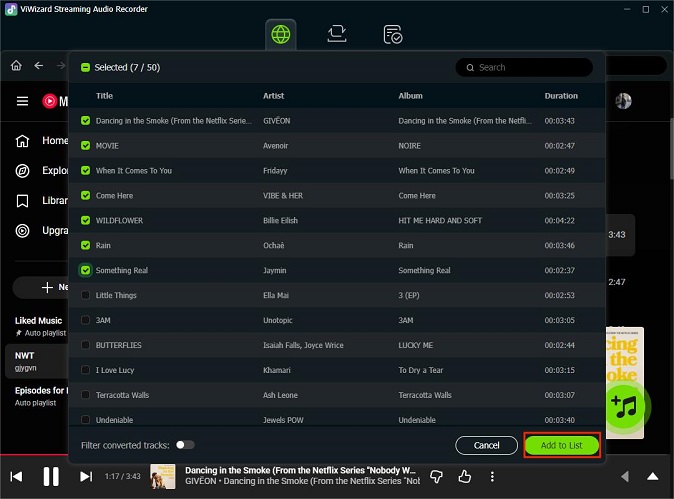The height and width of the screenshot is (499, 674).
Task: Click the YouTube Music logo
Action: [55, 101]
